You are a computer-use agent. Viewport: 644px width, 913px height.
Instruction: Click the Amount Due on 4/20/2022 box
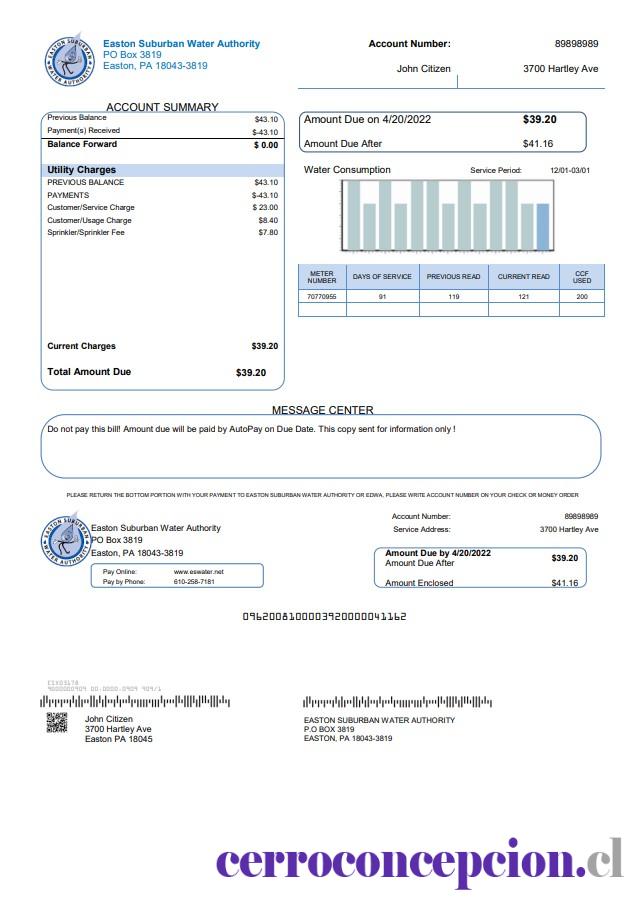442,132
